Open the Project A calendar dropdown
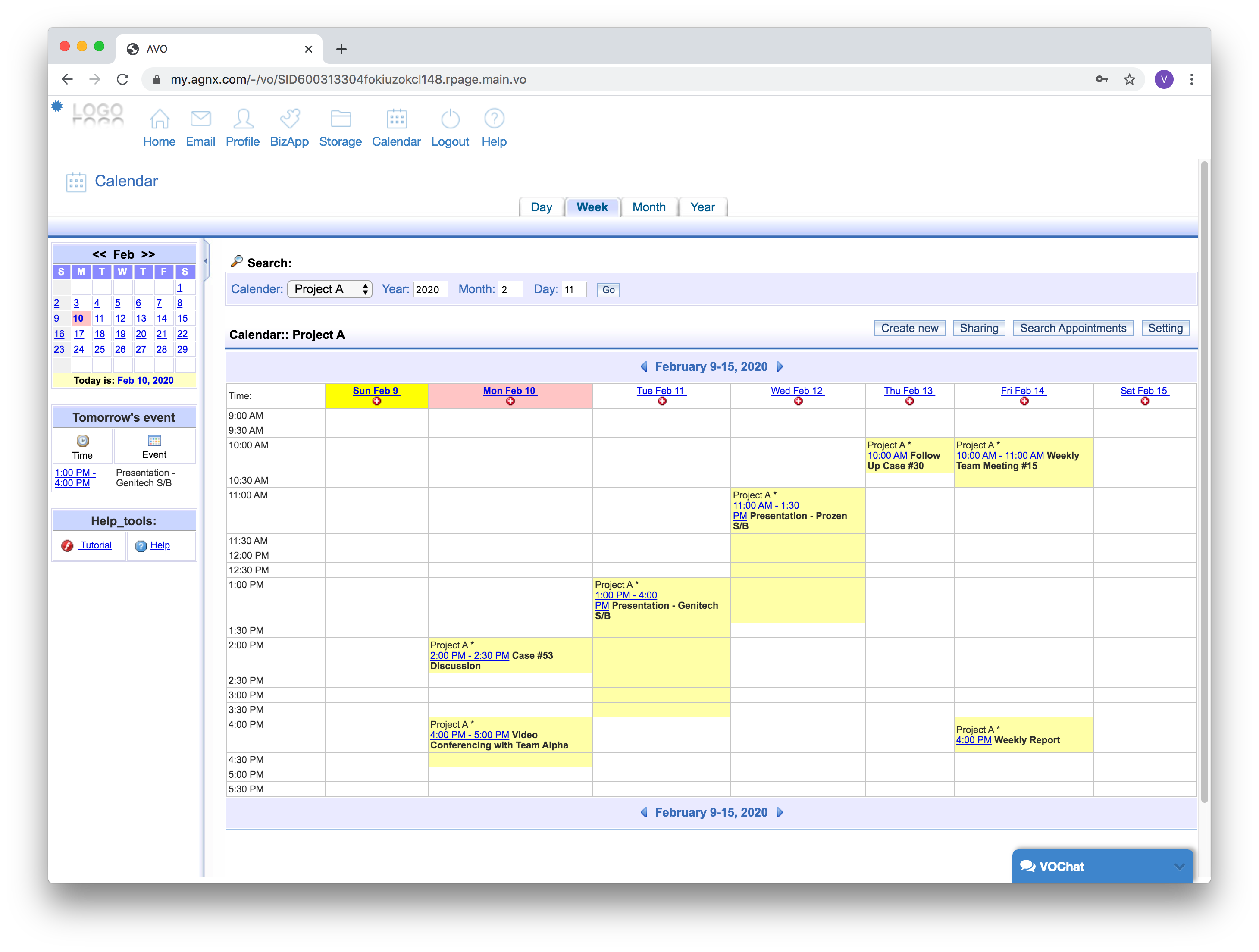Image resolution: width=1259 pixels, height=952 pixels. 329,290
